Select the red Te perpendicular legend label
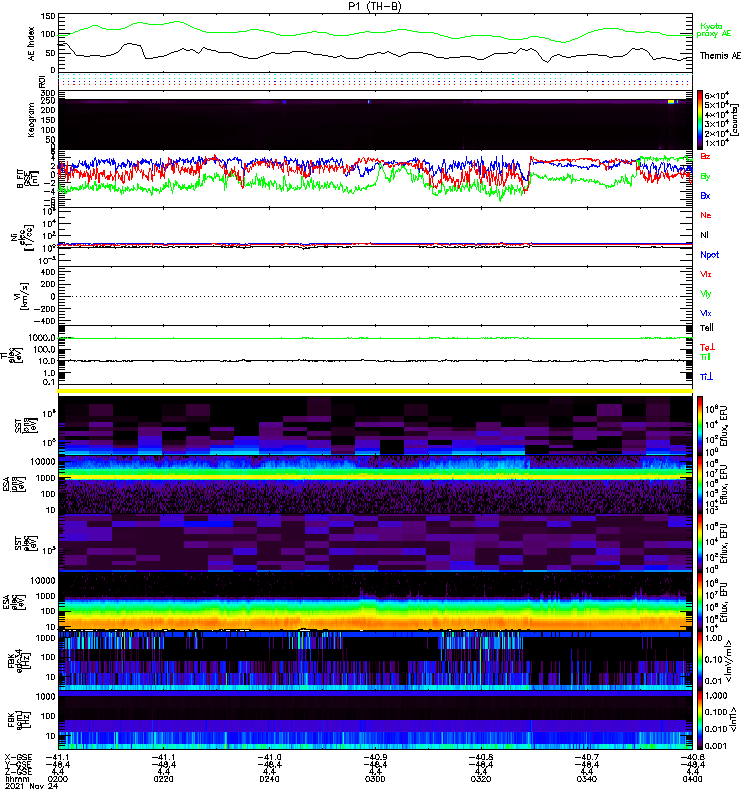The width and height of the screenshot is (750, 800). [707, 347]
